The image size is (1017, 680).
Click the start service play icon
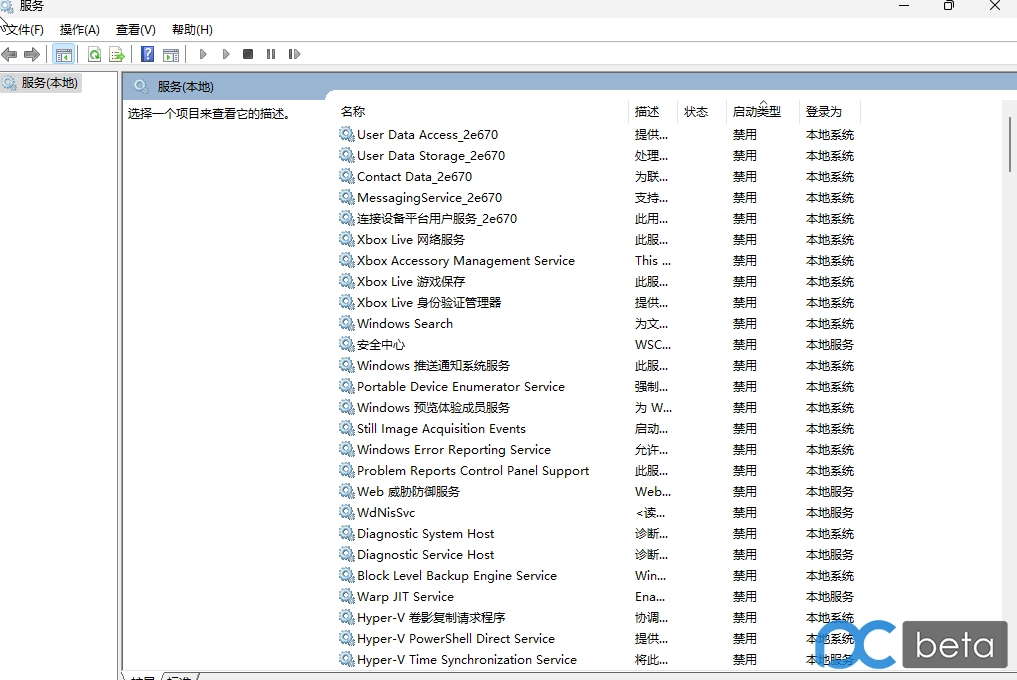[x=203, y=54]
